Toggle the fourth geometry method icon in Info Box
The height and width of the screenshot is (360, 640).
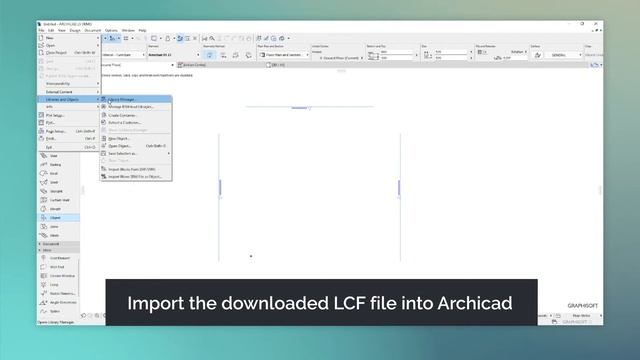pos(248,55)
